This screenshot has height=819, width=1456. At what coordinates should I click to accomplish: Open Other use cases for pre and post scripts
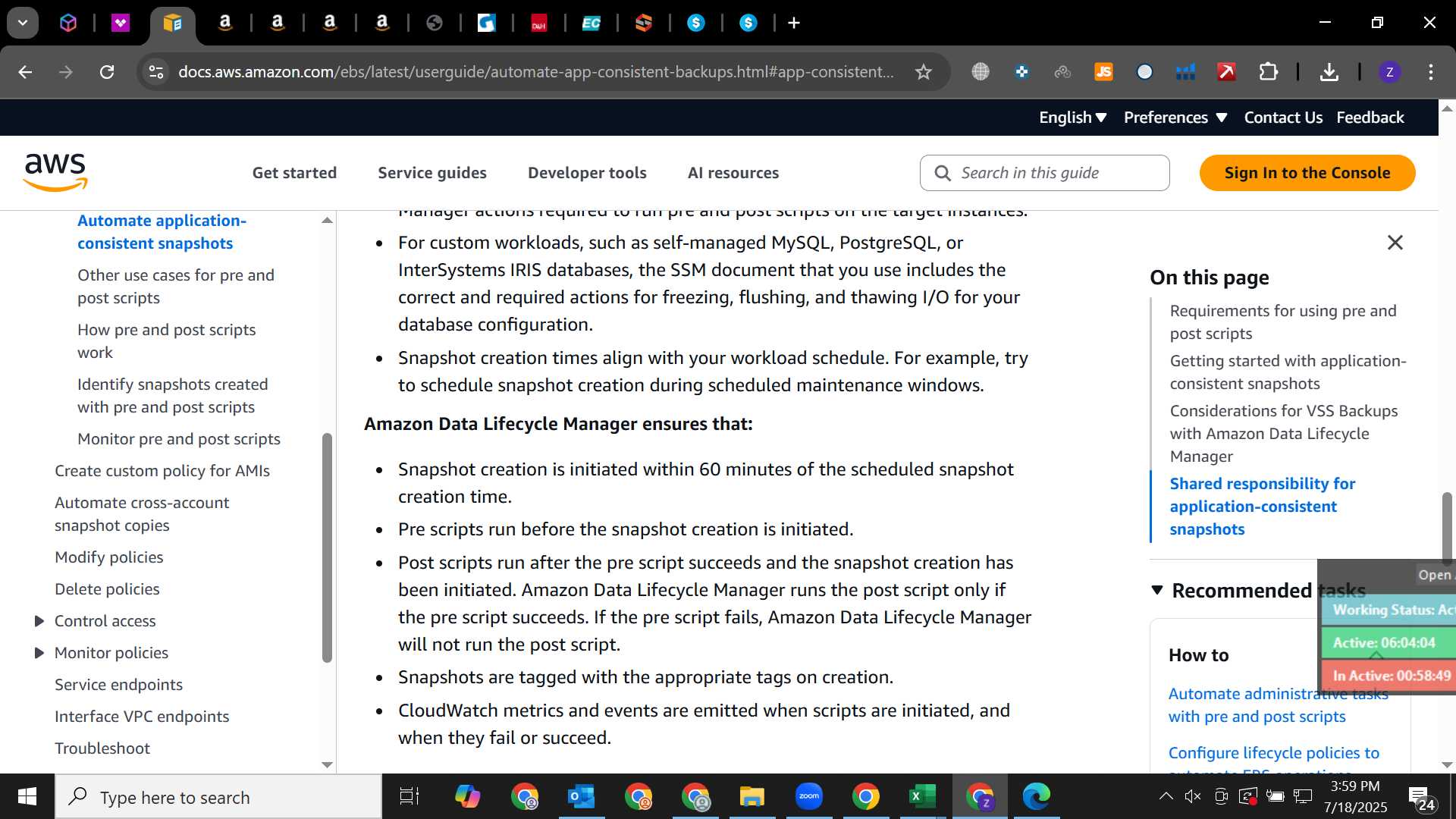pyautogui.click(x=176, y=287)
